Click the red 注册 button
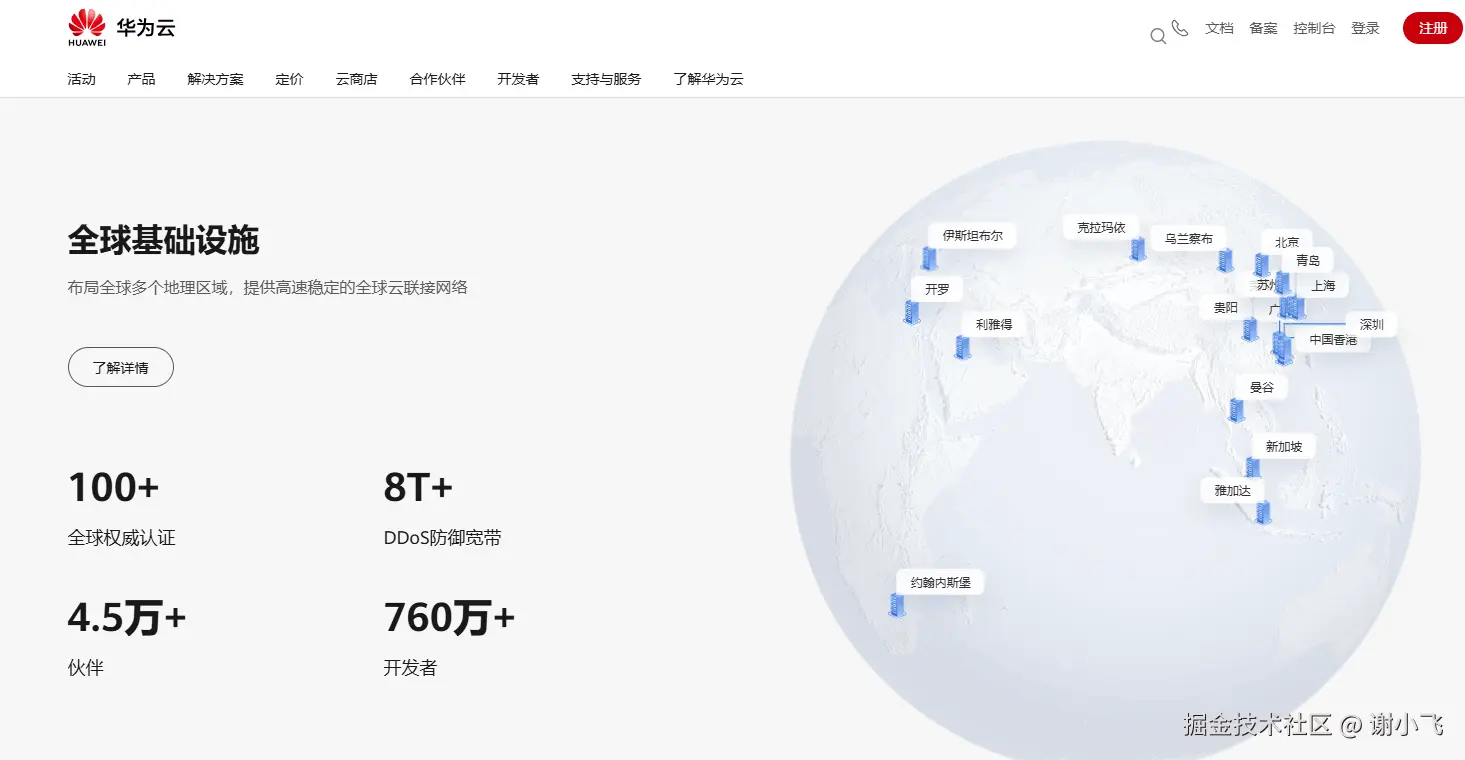 [1432, 28]
